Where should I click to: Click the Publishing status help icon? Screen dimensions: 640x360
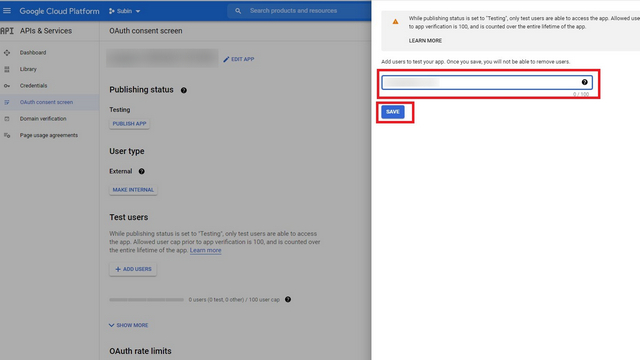(x=184, y=90)
